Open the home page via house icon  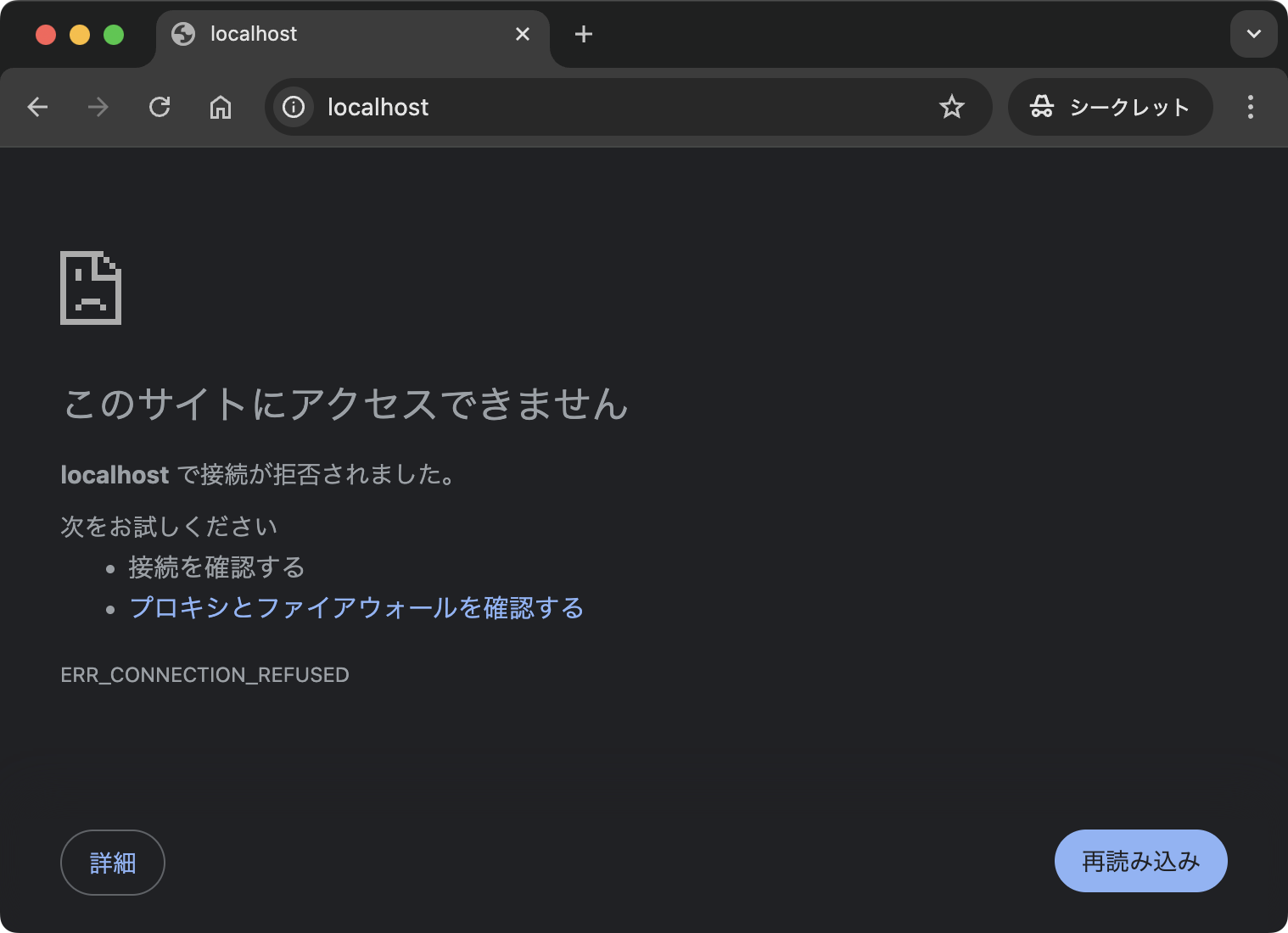pos(221,107)
